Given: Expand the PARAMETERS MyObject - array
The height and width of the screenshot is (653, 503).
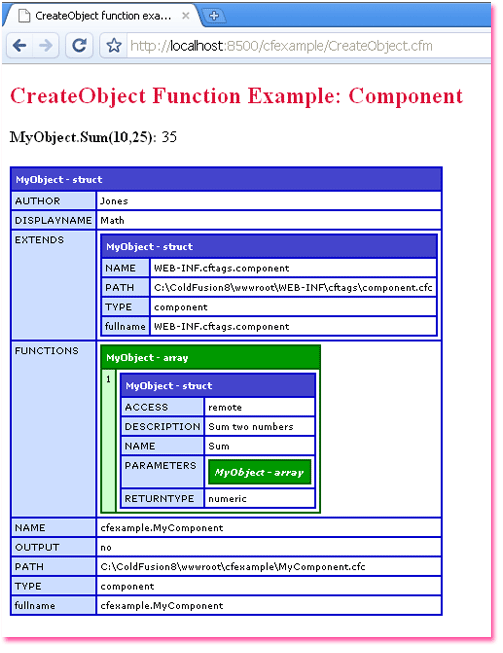Looking at the screenshot, I should [x=259, y=472].
